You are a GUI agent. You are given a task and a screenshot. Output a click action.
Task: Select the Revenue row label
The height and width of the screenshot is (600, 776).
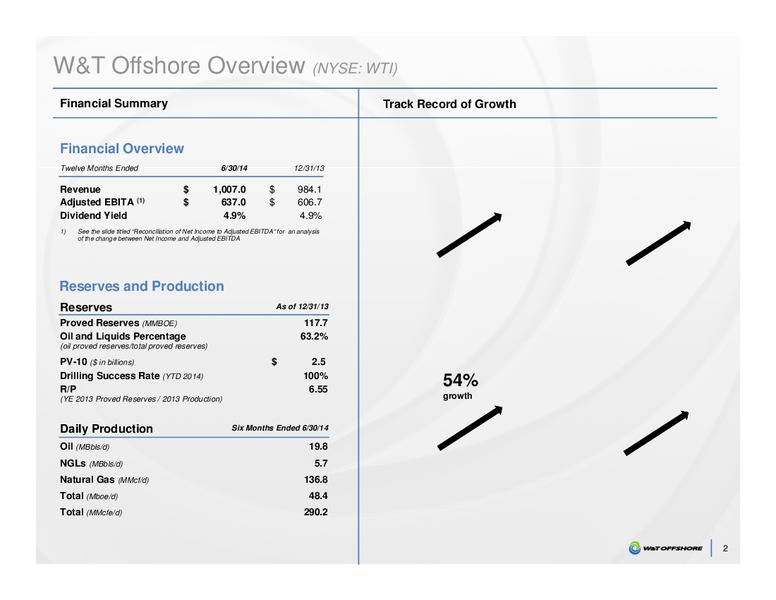click(x=80, y=190)
